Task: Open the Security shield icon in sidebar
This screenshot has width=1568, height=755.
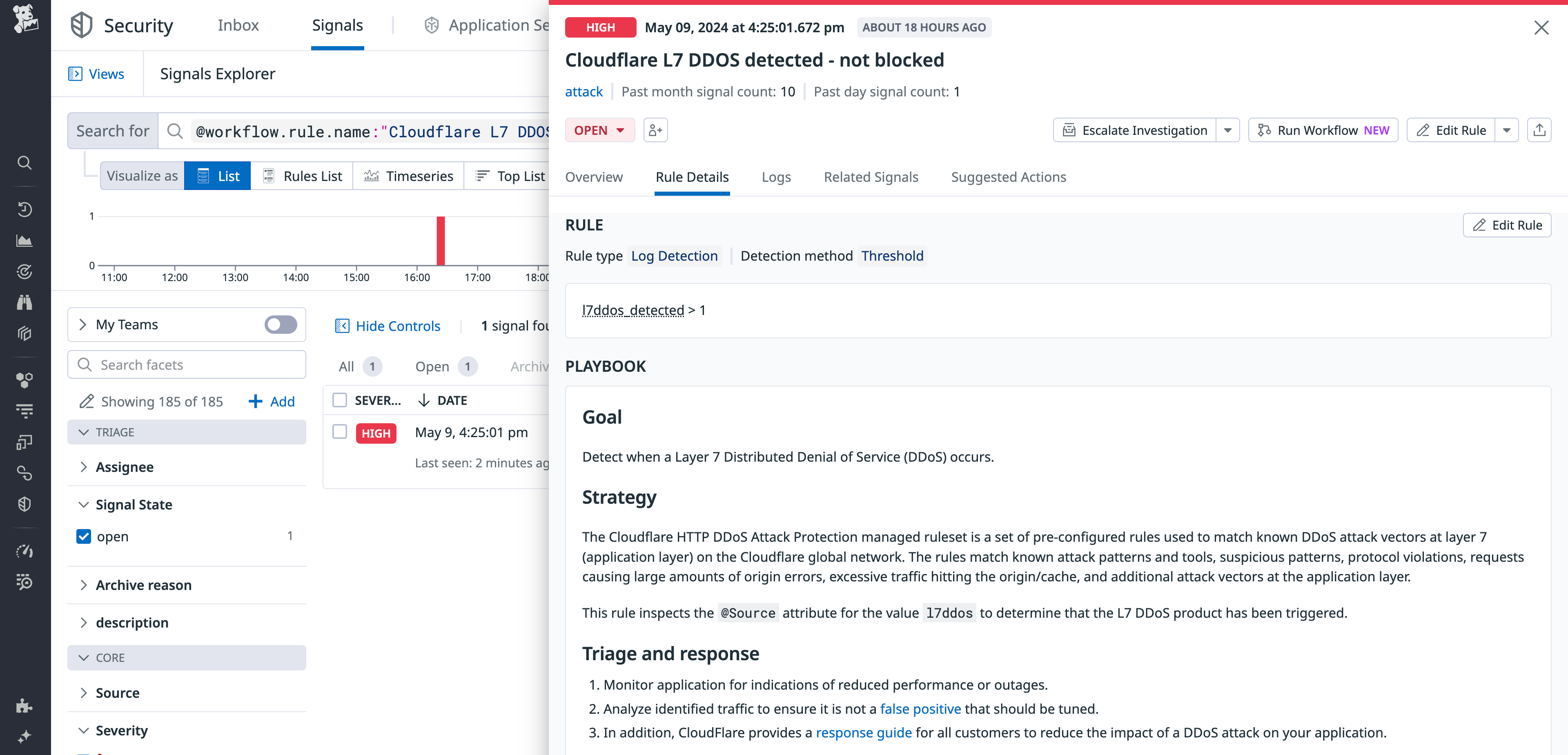Action: (24, 503)
